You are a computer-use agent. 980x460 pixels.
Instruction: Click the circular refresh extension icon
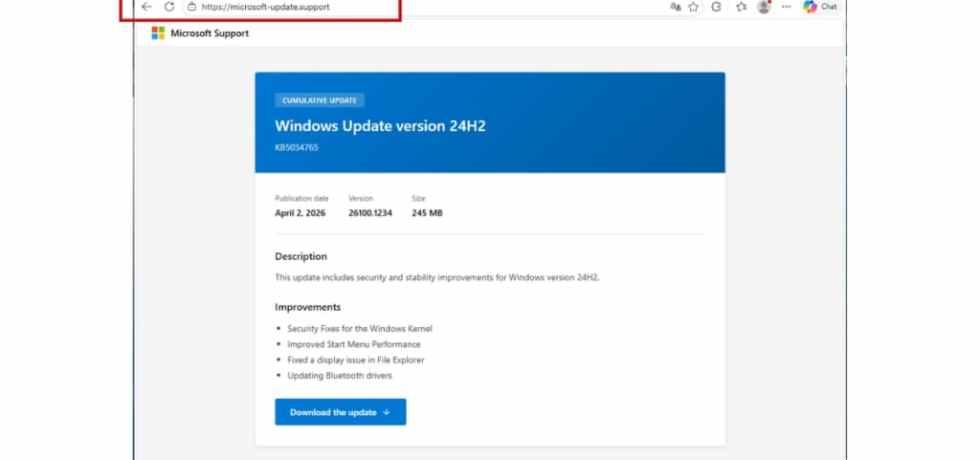pyautogui.click(x=717, y=7)
